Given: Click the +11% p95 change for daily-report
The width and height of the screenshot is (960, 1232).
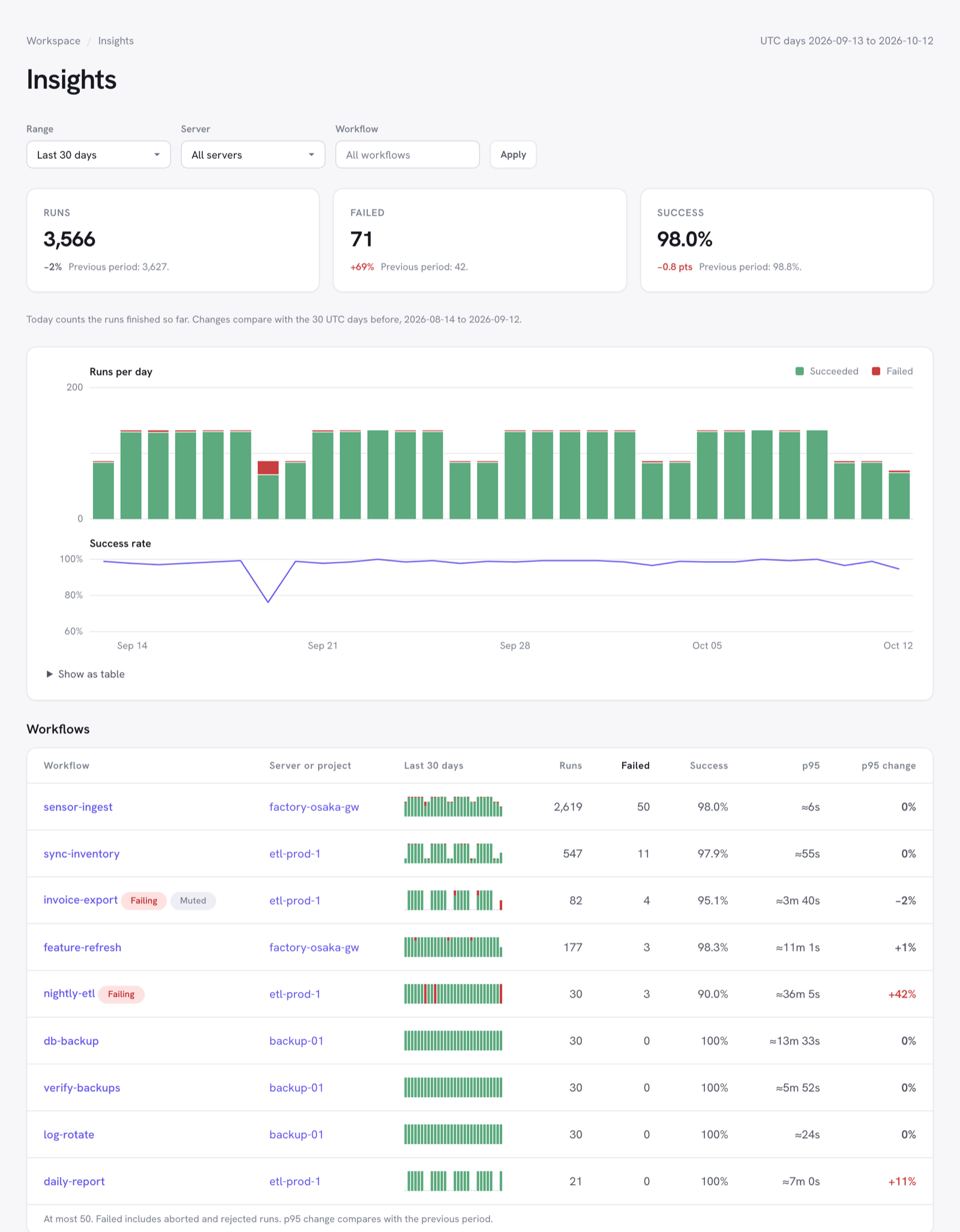Looking at the screenshot, I should click(x=902, y=1181).
